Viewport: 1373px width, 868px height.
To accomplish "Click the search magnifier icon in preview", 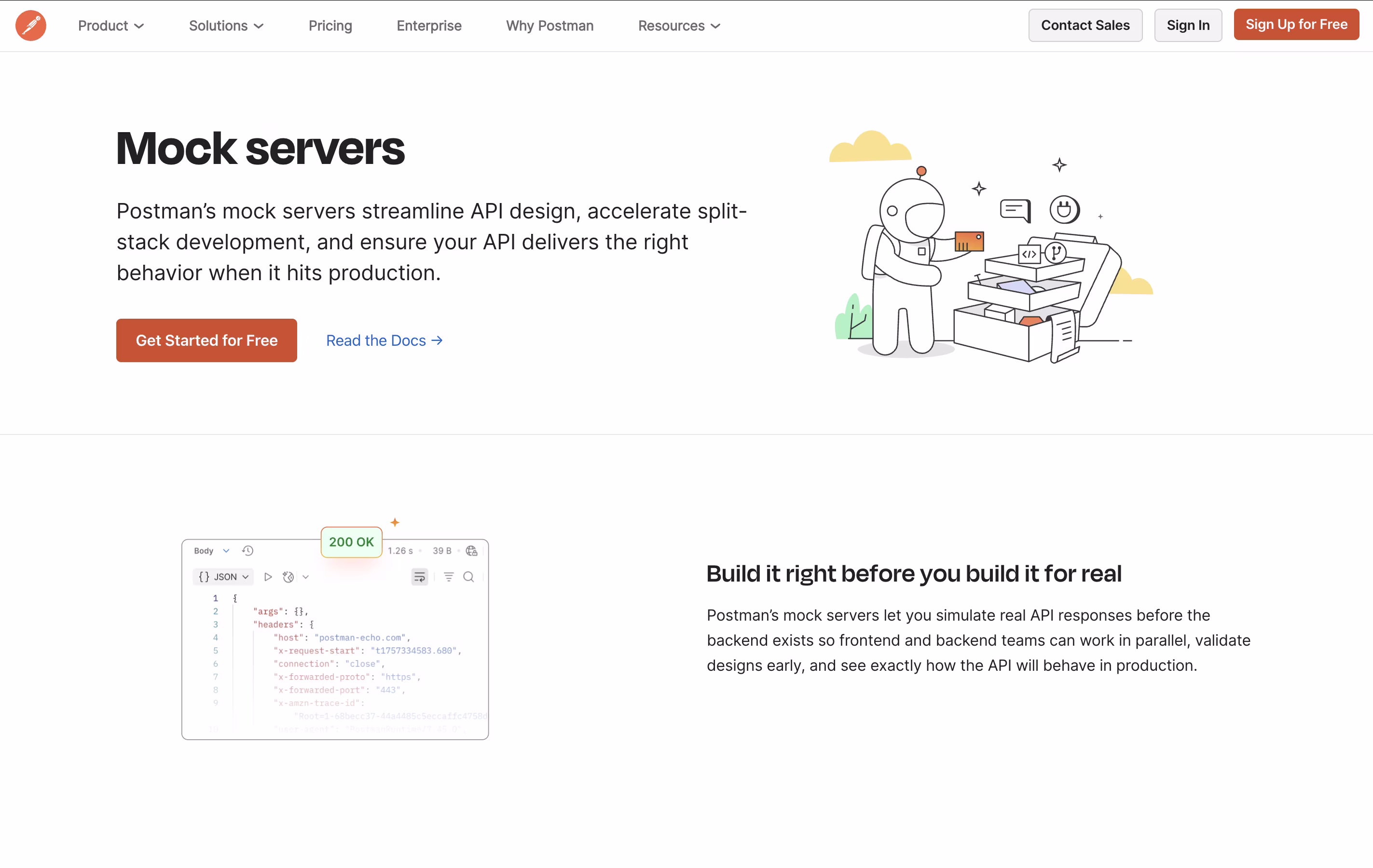I will (468, 577).
